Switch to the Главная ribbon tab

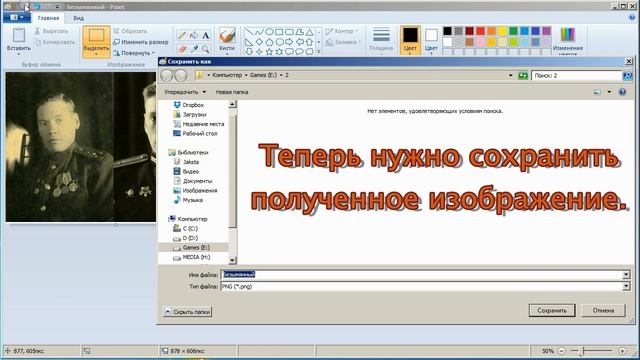[48, 18]
